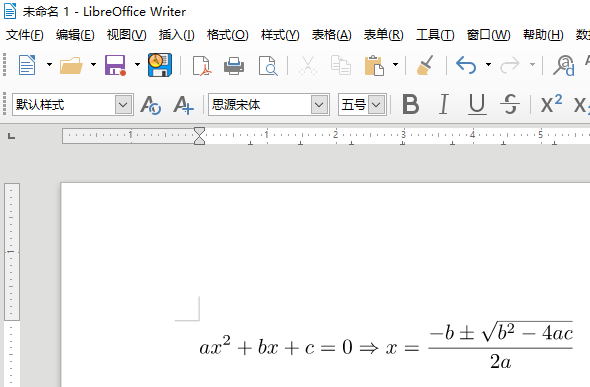Click the Save As floppy with clock icon
Viewport: 590px width, 387px height.
pos(160,65)
